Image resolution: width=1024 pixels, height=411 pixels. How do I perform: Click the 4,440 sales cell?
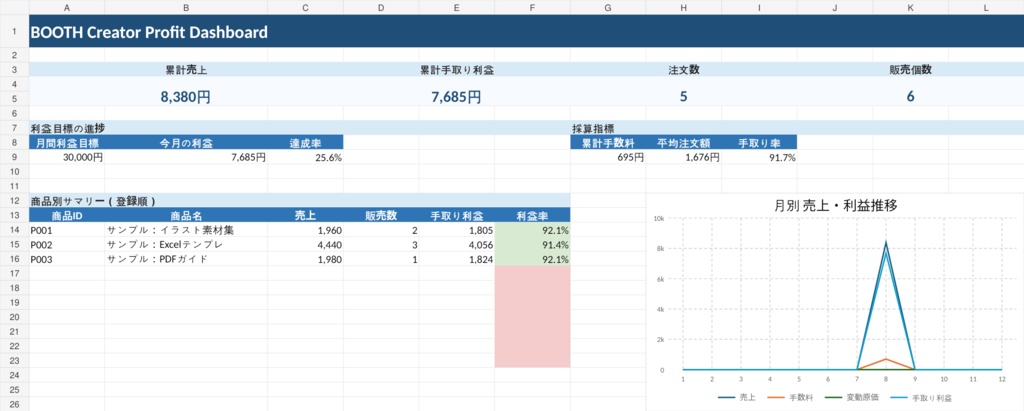(x=306, y=244)
